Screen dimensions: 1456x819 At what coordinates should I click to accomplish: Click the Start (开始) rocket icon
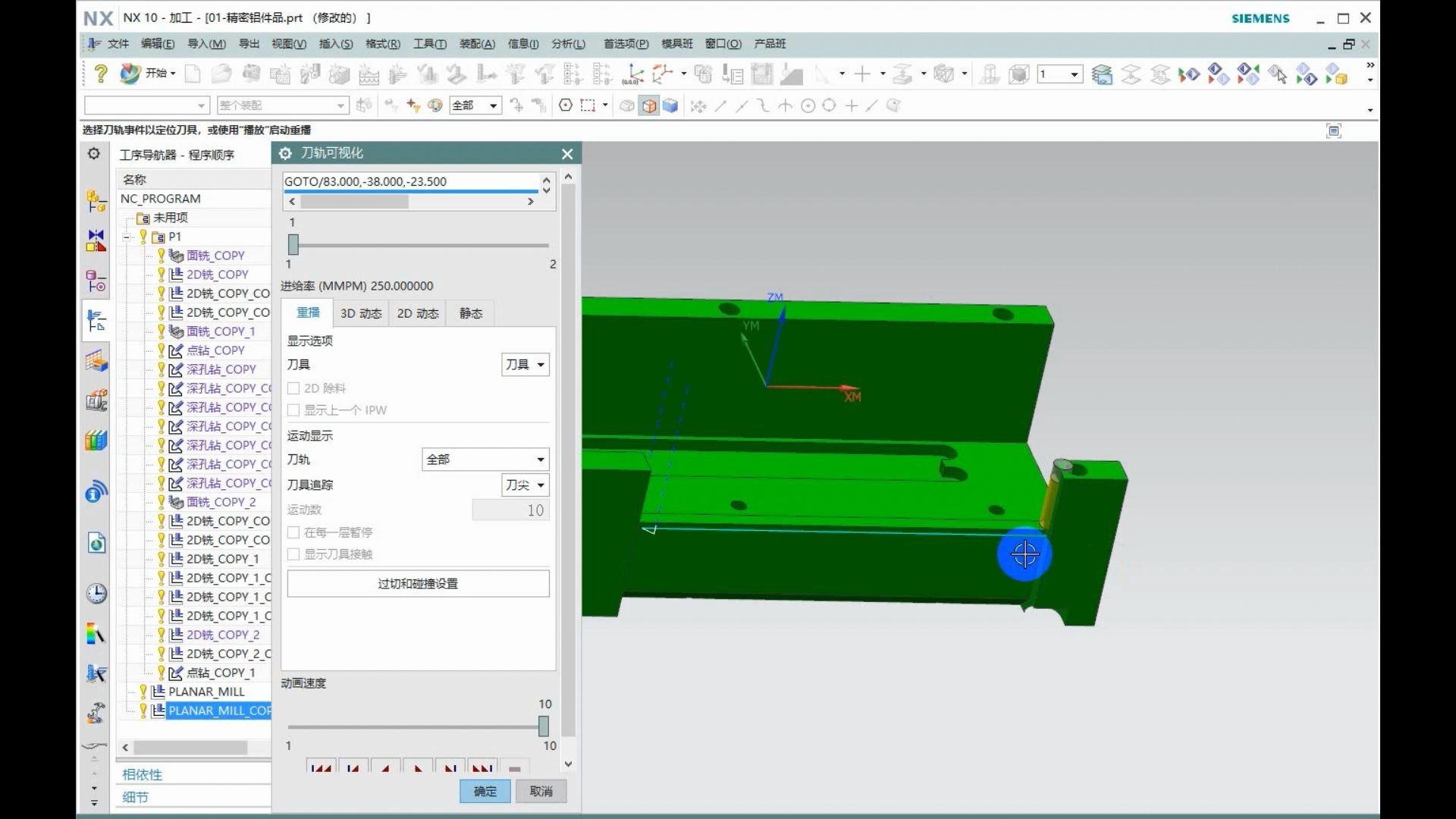(x=130, y=74)
